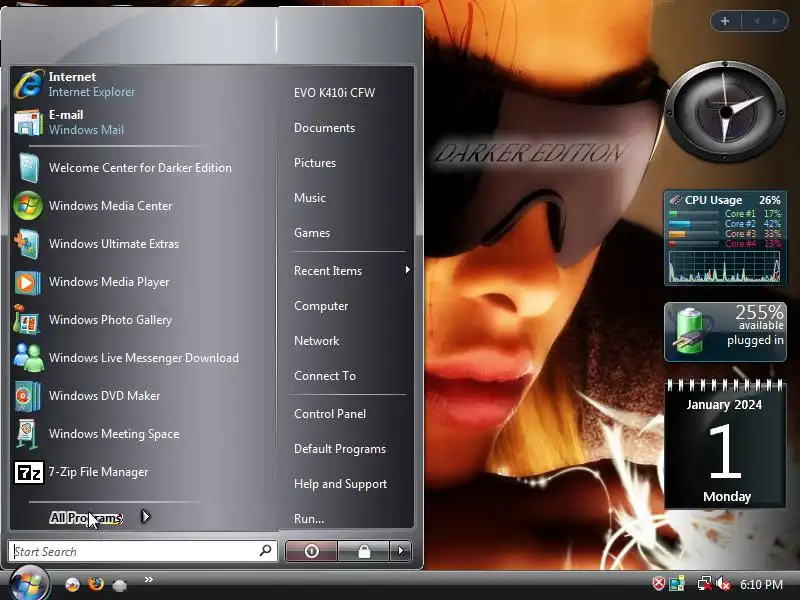Click the 'Internet Explorer' subtitle text
The width and height of the screenshot is (800, 600).
[92, 92]
